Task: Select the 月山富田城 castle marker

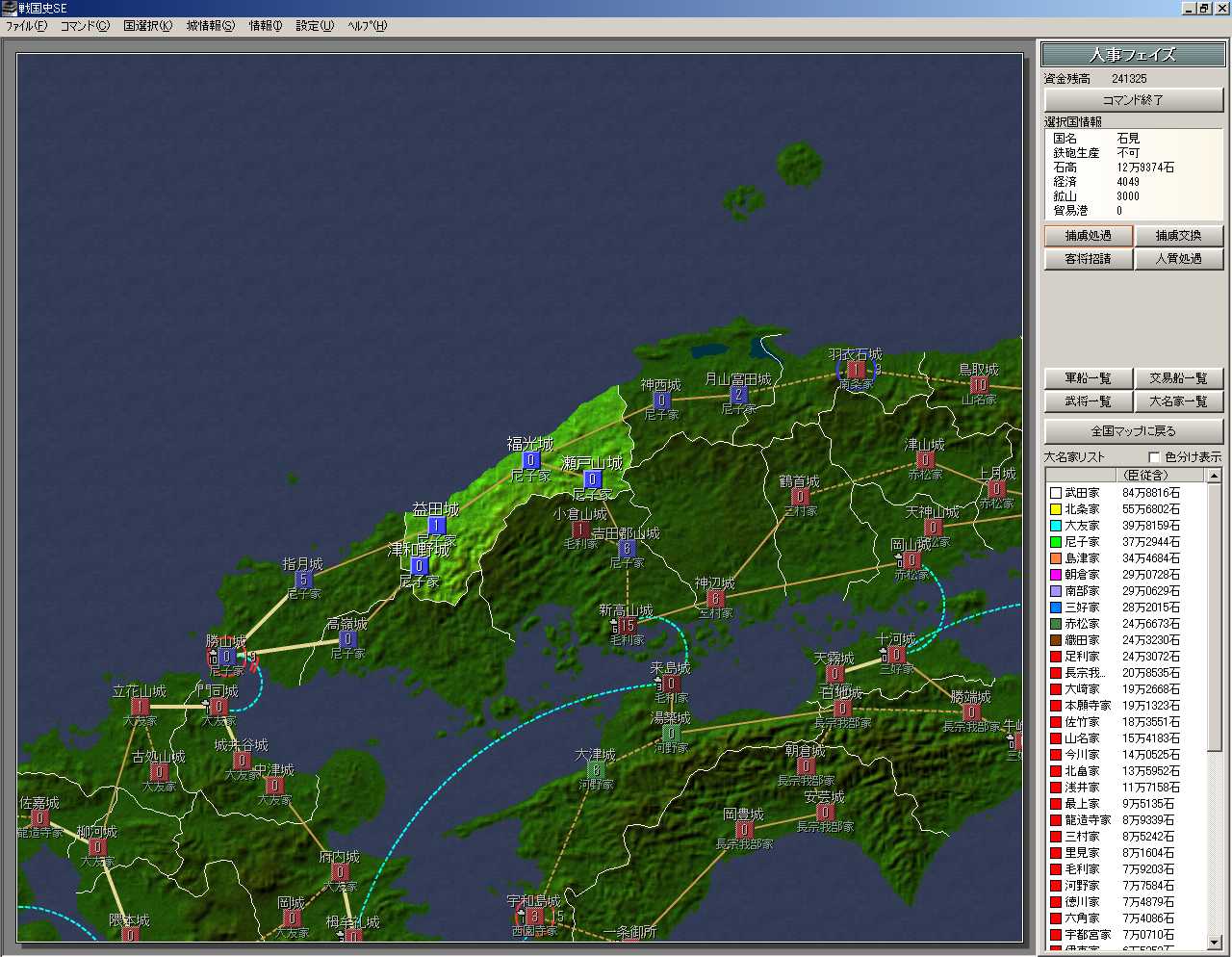Action: (738, 395)
